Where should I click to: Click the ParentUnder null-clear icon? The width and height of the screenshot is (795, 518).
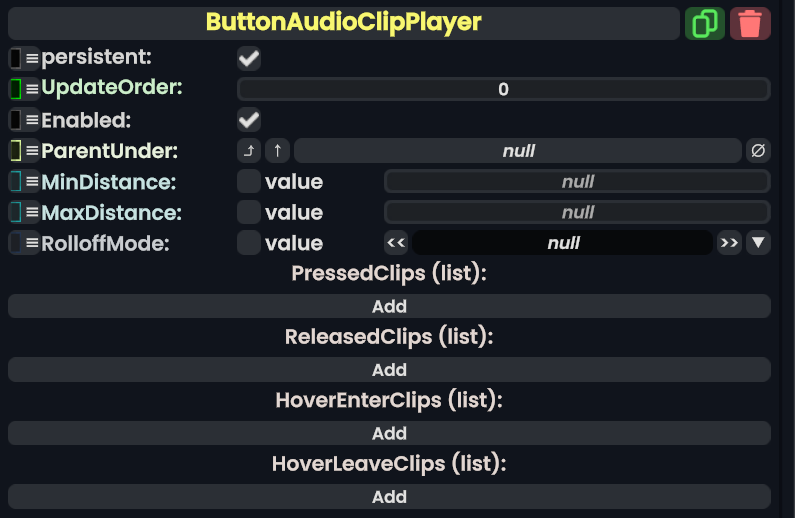pyautogui.click(x=758, y=151)
